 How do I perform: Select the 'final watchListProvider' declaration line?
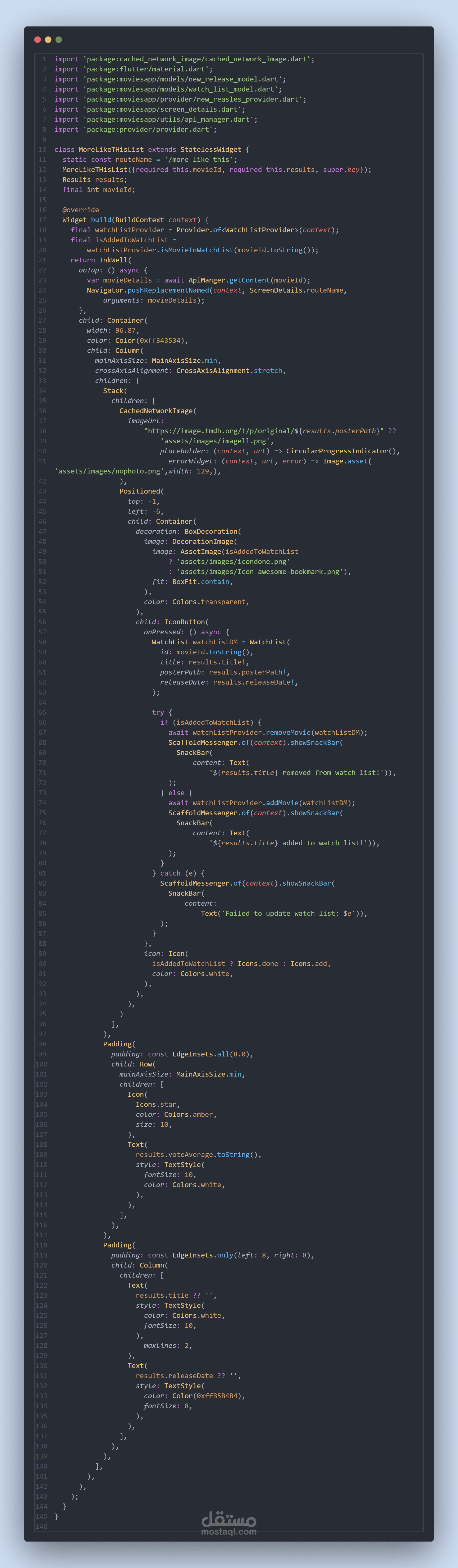tap(204, 230)
